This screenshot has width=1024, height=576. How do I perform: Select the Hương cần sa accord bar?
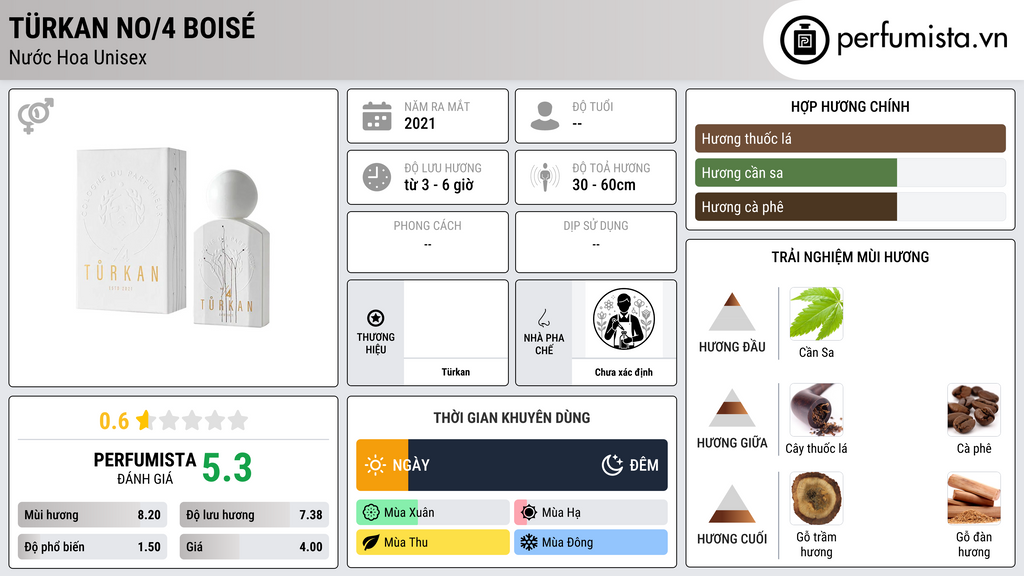point(850,173)
